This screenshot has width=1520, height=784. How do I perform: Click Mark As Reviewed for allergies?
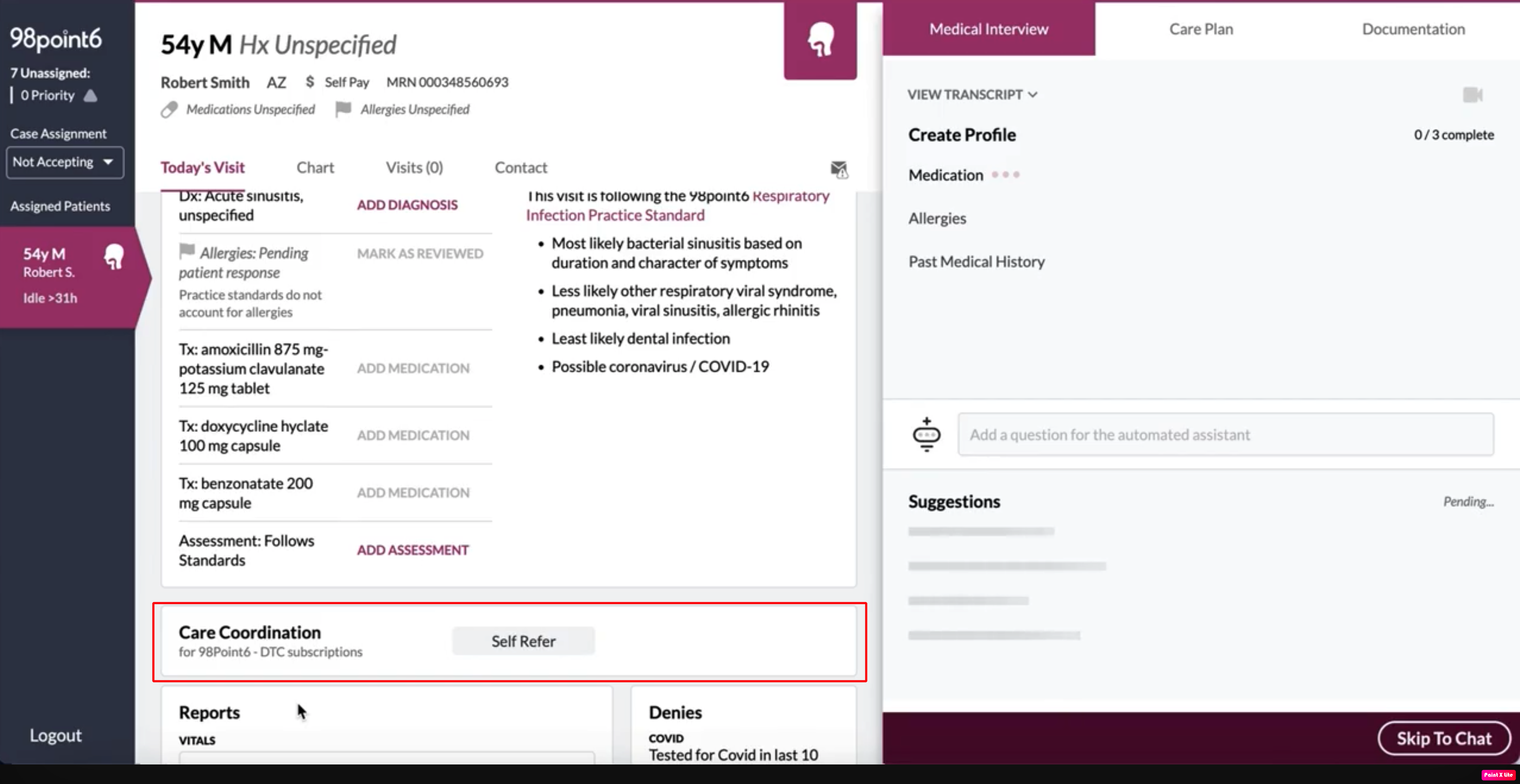click(x=420, y=254)
